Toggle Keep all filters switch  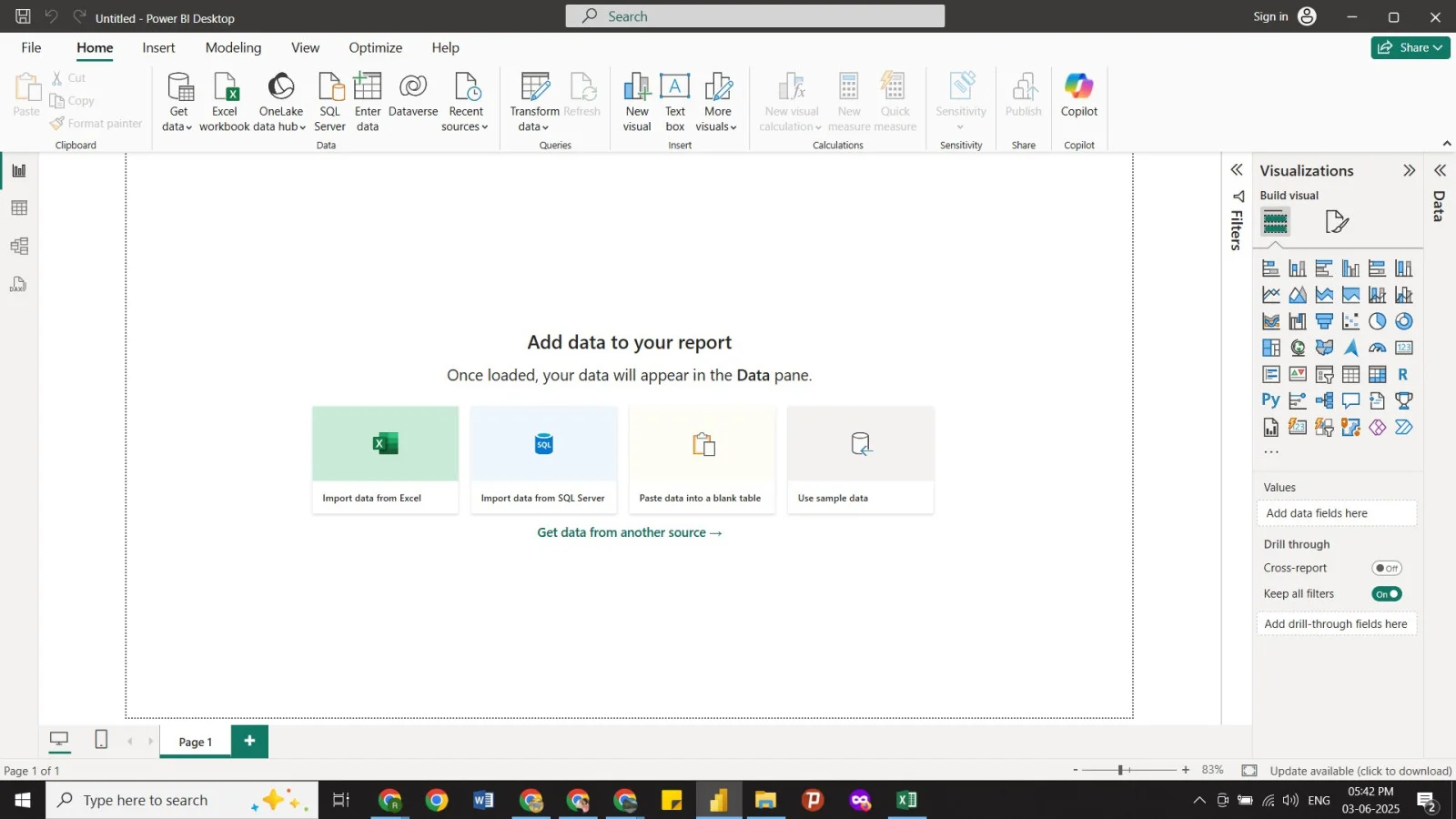[x=1387, y=594]
